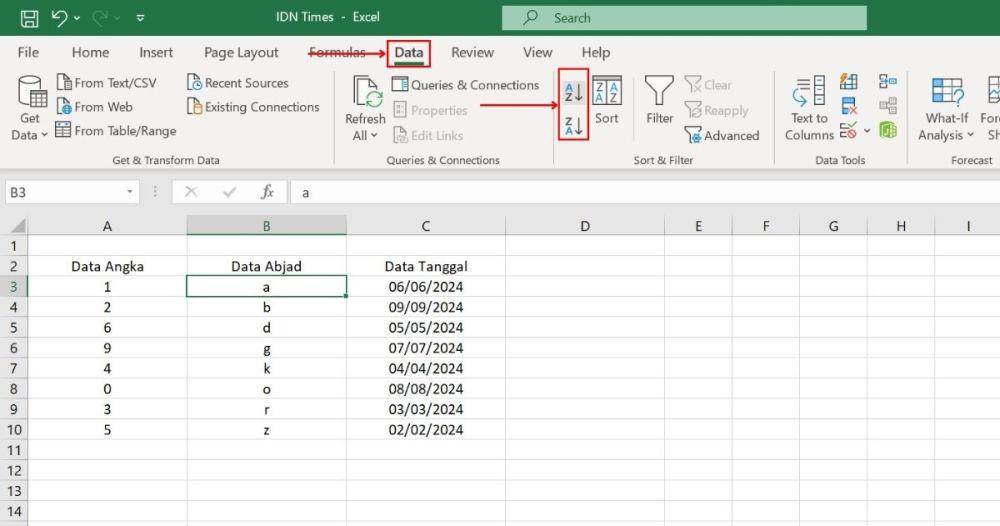Sort descending with the Z to A icon
This screenshot has height=526, width=1000.
[x=573, y=124]
